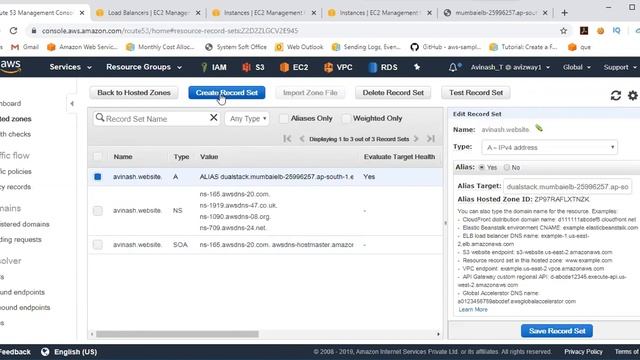Image resolution: width=640 pixels, height=360 pixels.
Task: Toggle the Aliases Only checkbox
Action: click(284, 119)
